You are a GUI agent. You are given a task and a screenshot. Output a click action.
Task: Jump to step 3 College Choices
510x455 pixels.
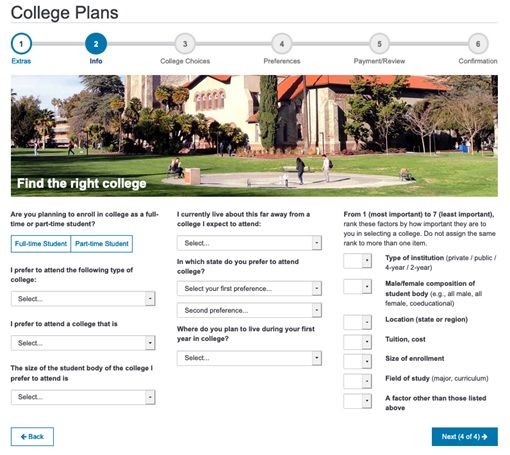point(185,44)
